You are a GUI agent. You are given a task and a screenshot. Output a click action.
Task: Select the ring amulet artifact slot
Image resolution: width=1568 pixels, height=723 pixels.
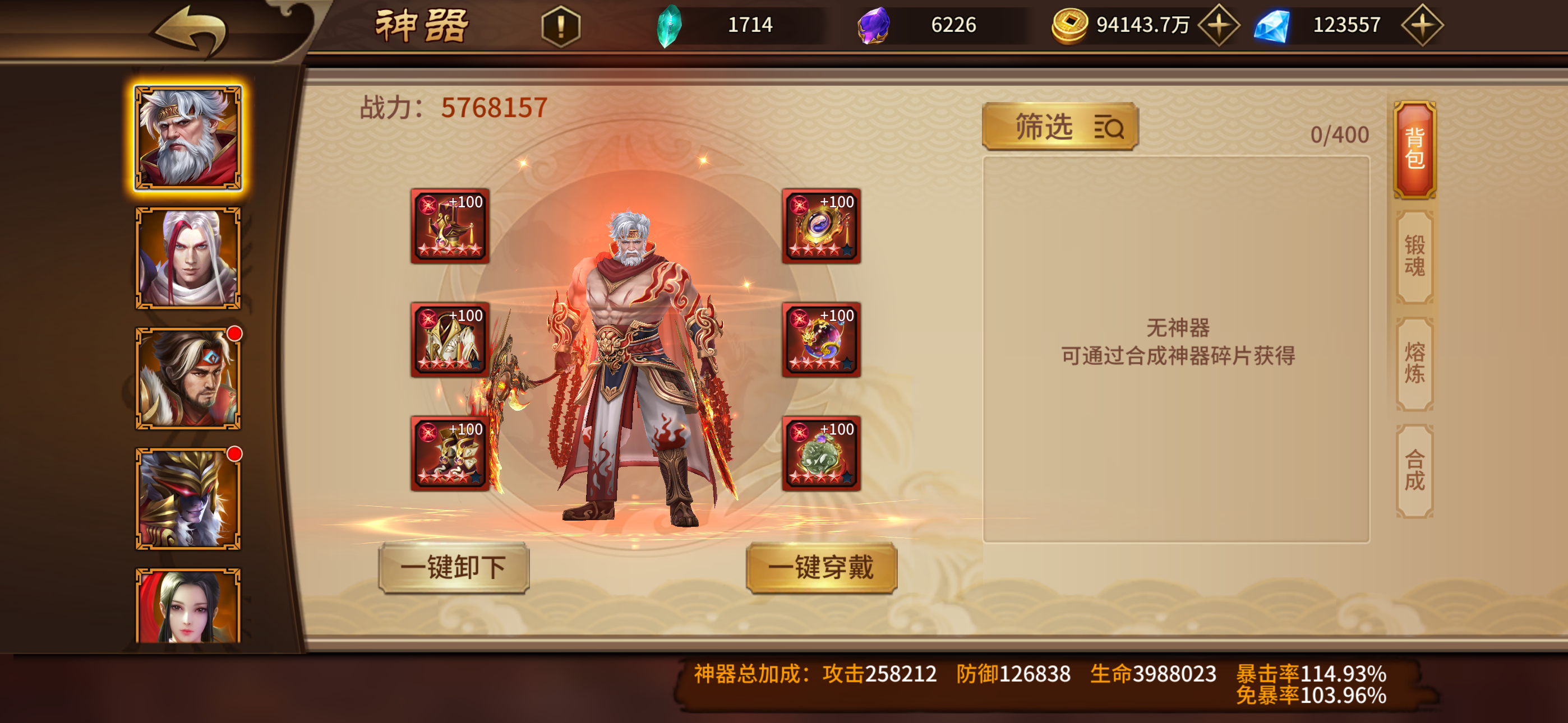click(821, 226)
